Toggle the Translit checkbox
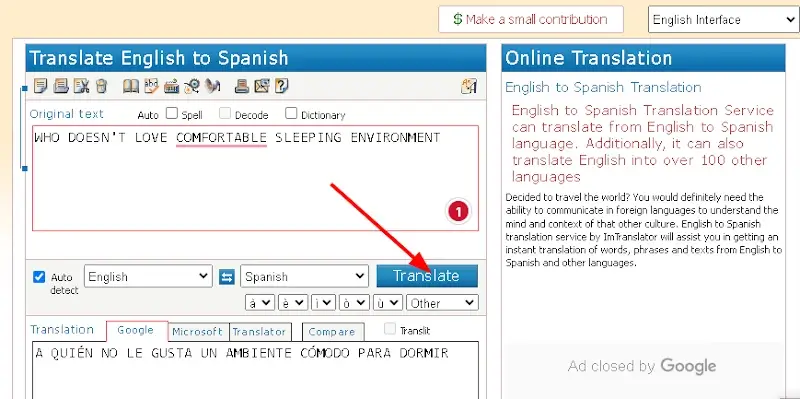 click(x=390, y=329)
